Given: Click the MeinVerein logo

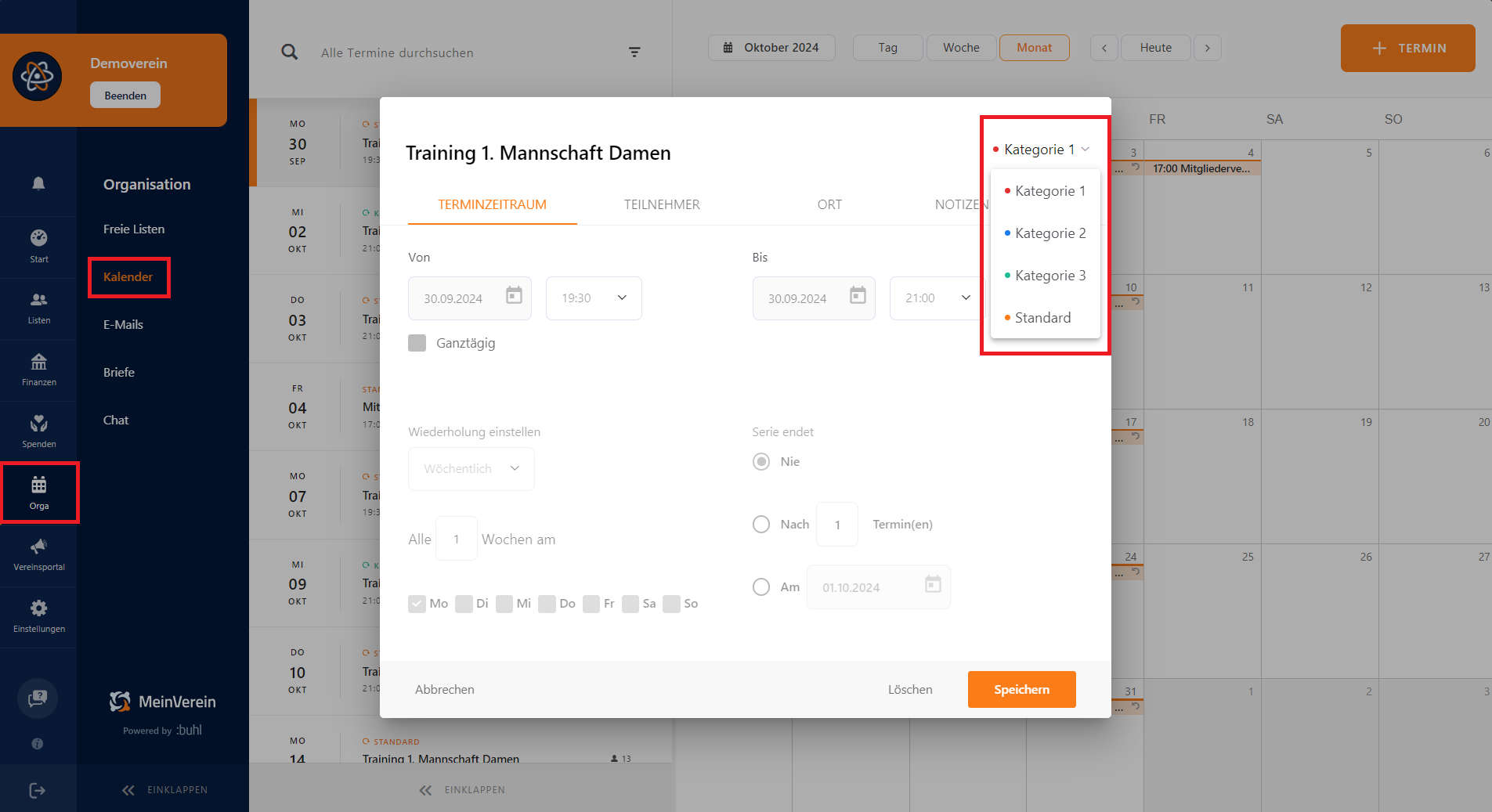Looking at the screenshot, I should (x=163, y=702).
